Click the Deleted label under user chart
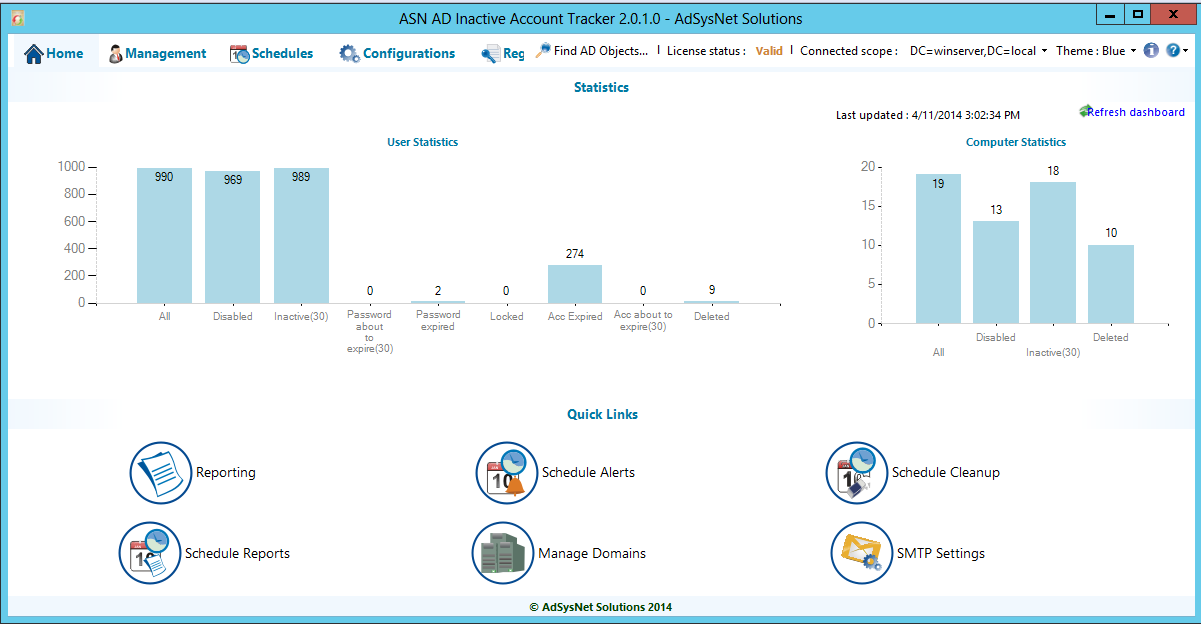1201x624 pixels. point(712,316)
